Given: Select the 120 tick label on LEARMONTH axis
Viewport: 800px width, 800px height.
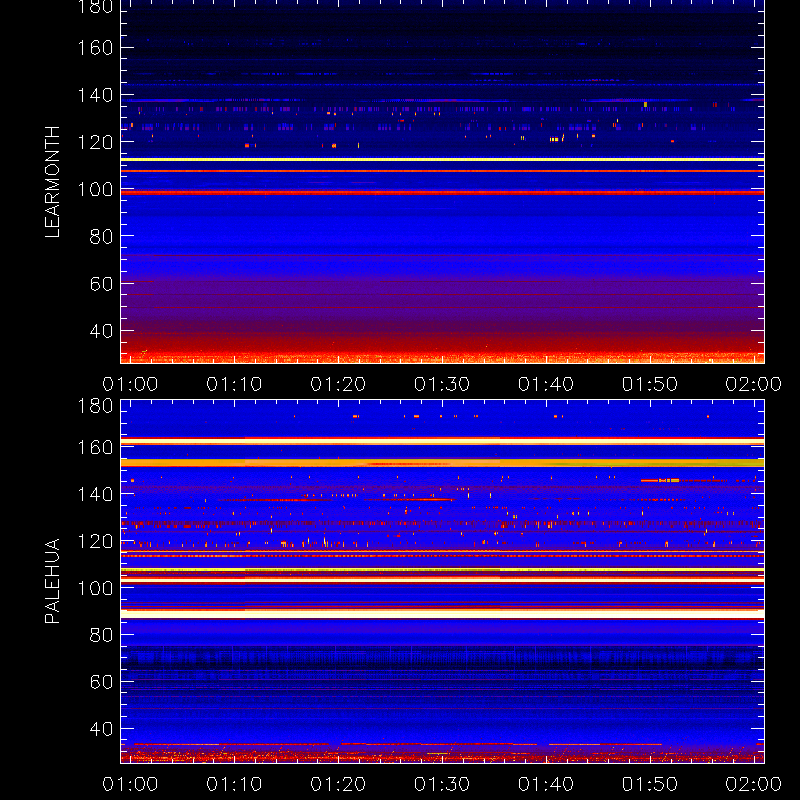Looking at the screenshot, I should tap(95, 142).
